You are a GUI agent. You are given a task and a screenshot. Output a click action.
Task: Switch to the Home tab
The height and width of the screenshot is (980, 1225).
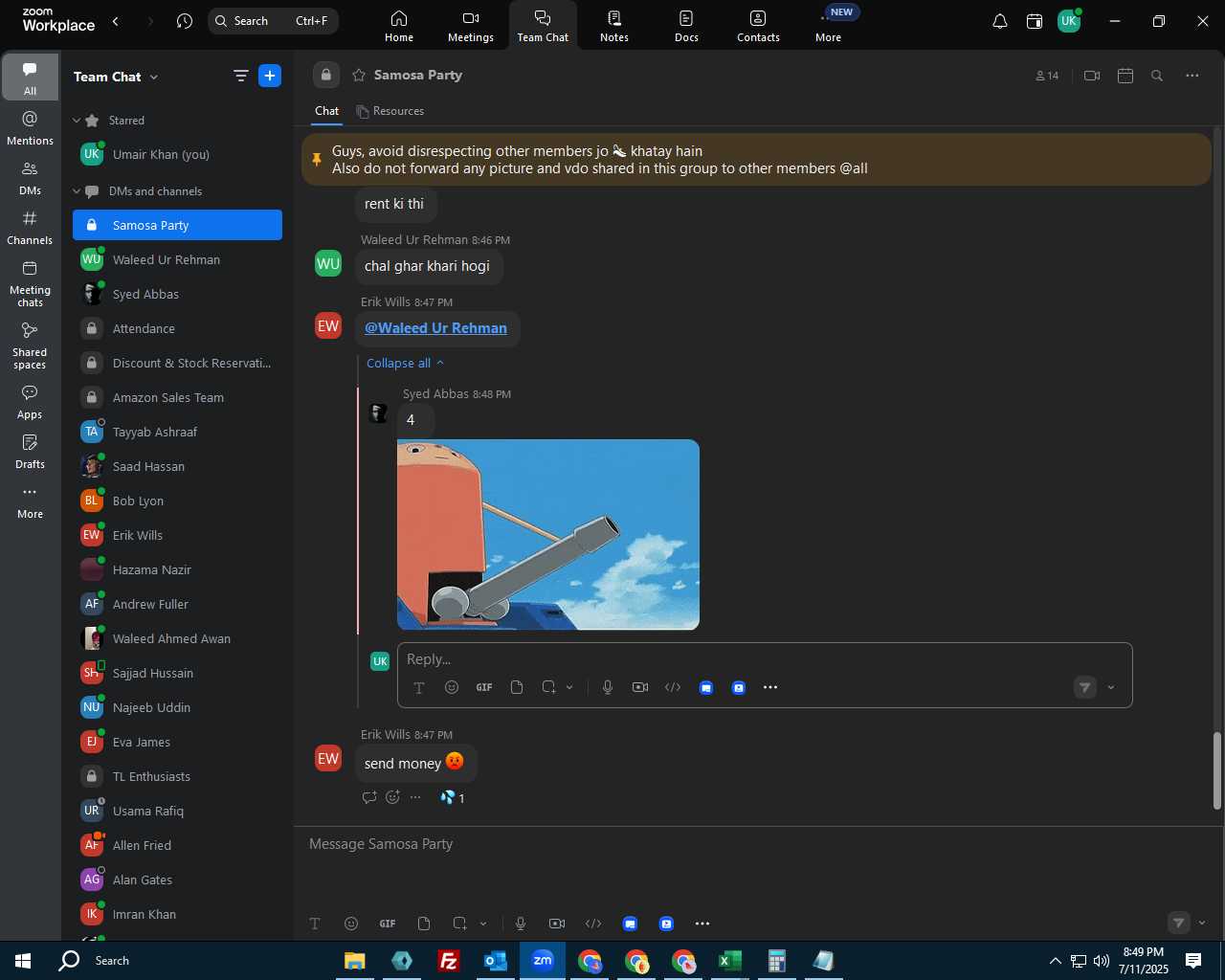(x=399, y=26)
